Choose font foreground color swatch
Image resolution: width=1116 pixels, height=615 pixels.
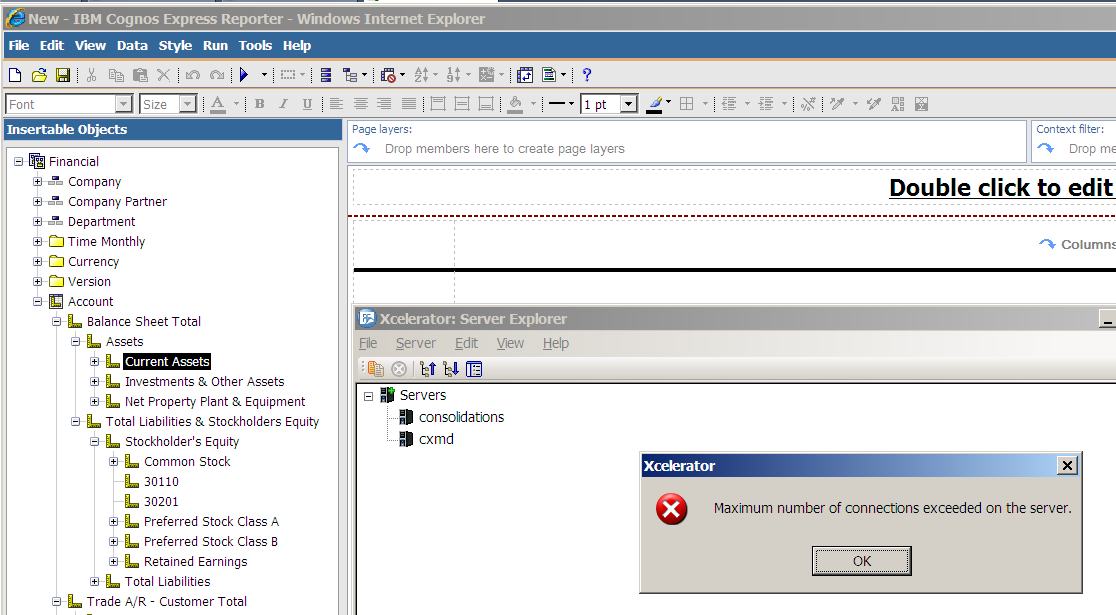(218, 104)
